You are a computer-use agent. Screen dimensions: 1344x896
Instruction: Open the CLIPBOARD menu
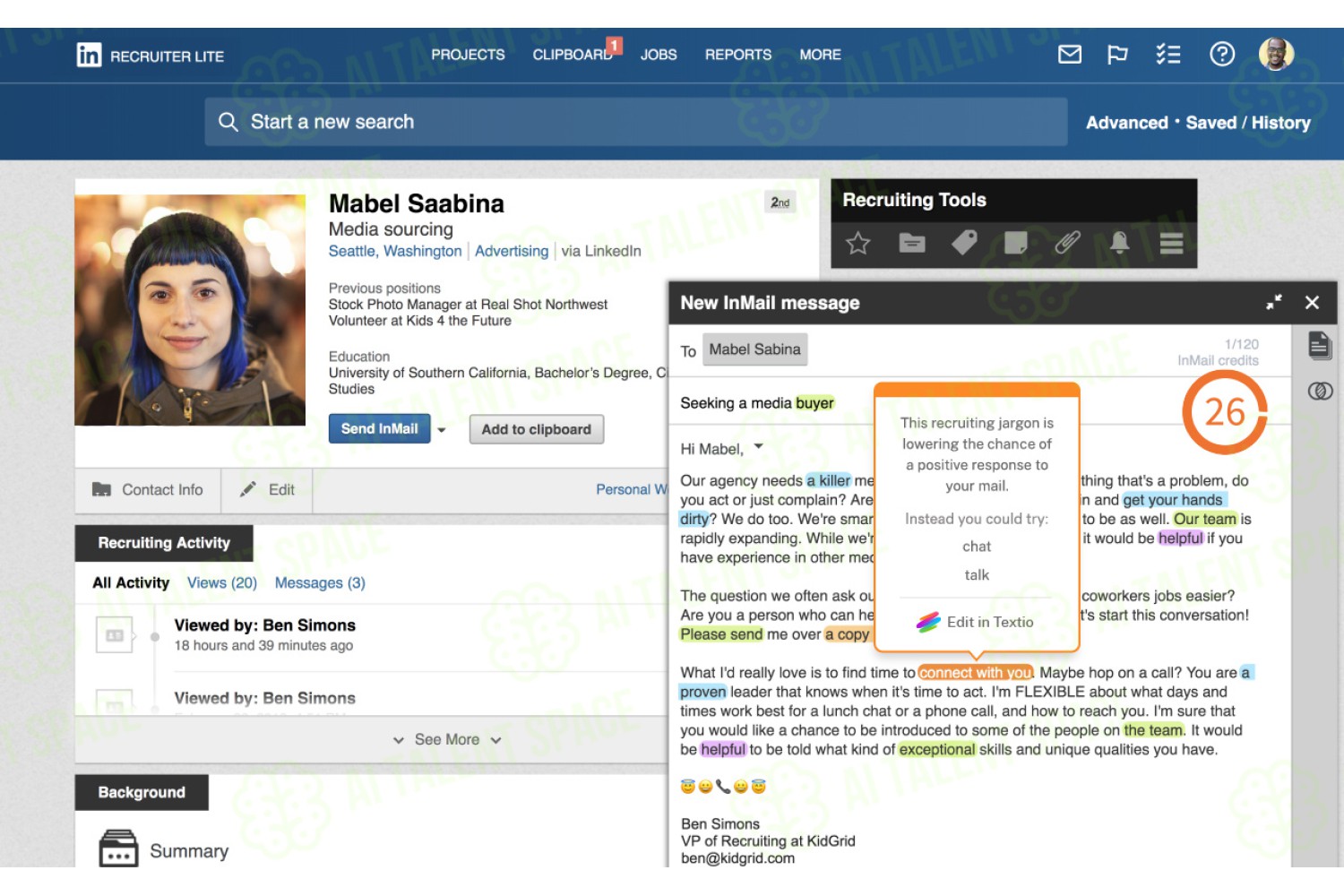coord(573,55)
